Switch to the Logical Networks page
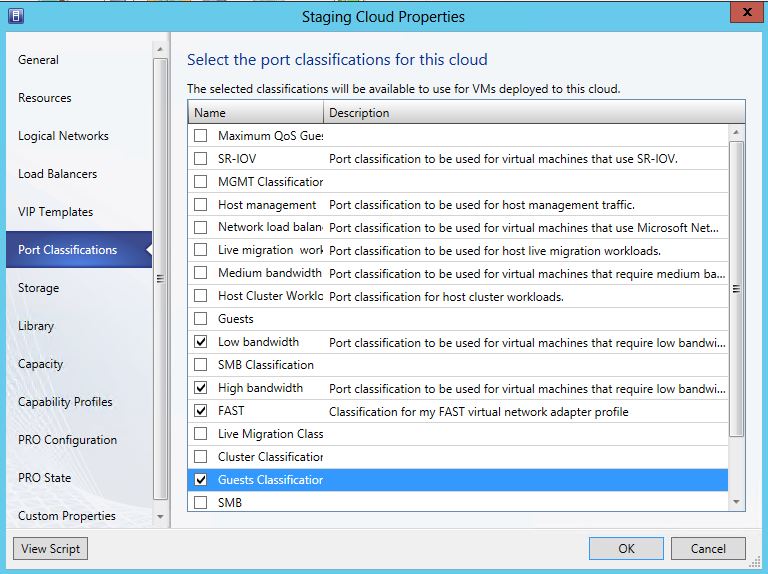 (63, 136)
